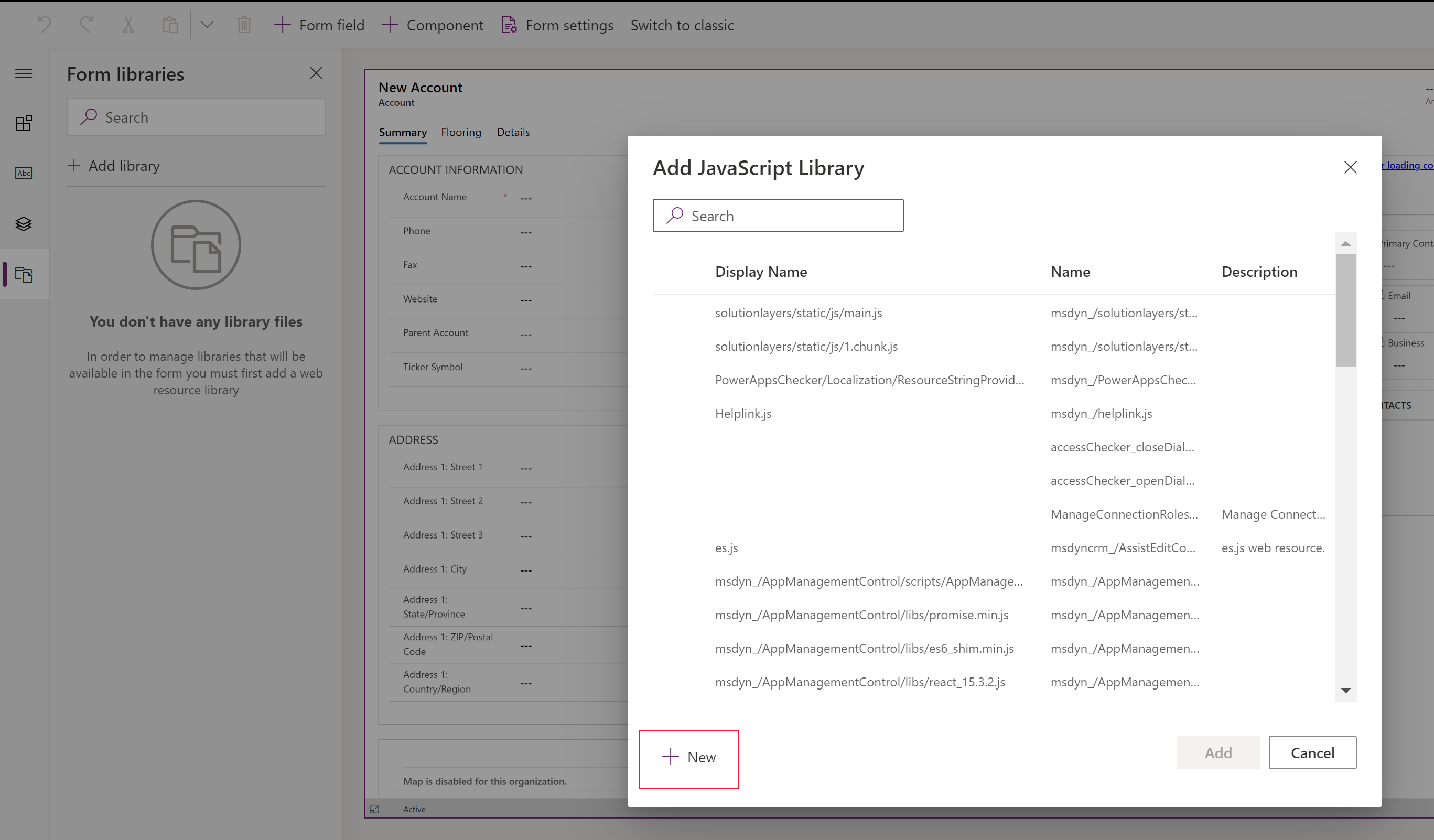Click the New button in JavaScript dialog
The height and width of the screenshot is (840, 1434).
[688, 757]
